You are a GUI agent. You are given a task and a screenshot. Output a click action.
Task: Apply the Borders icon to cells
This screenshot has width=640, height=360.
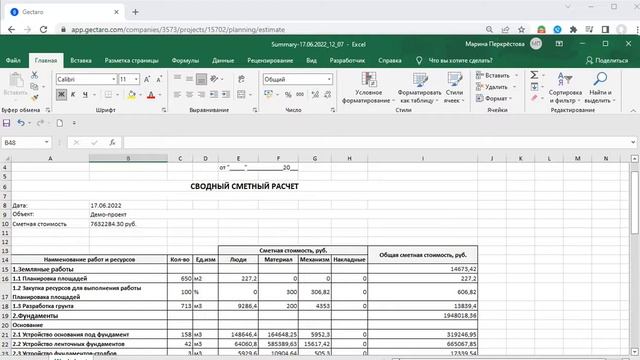(x=108, y=95)
